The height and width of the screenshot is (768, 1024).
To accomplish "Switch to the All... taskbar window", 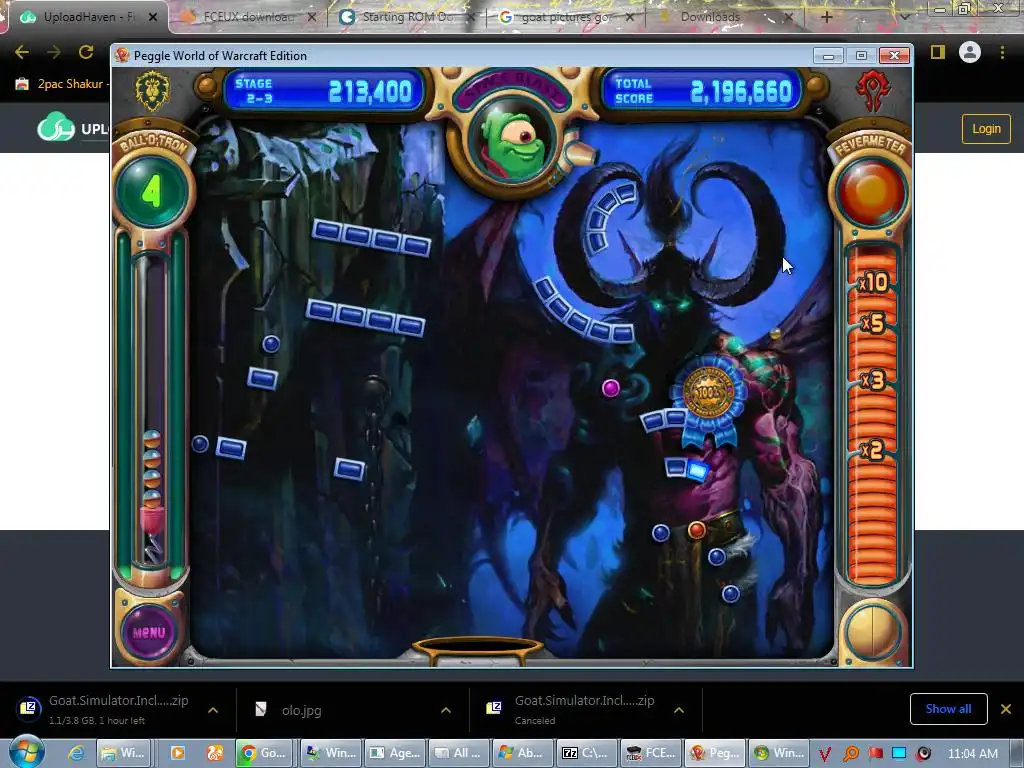I will click(458, 753).
